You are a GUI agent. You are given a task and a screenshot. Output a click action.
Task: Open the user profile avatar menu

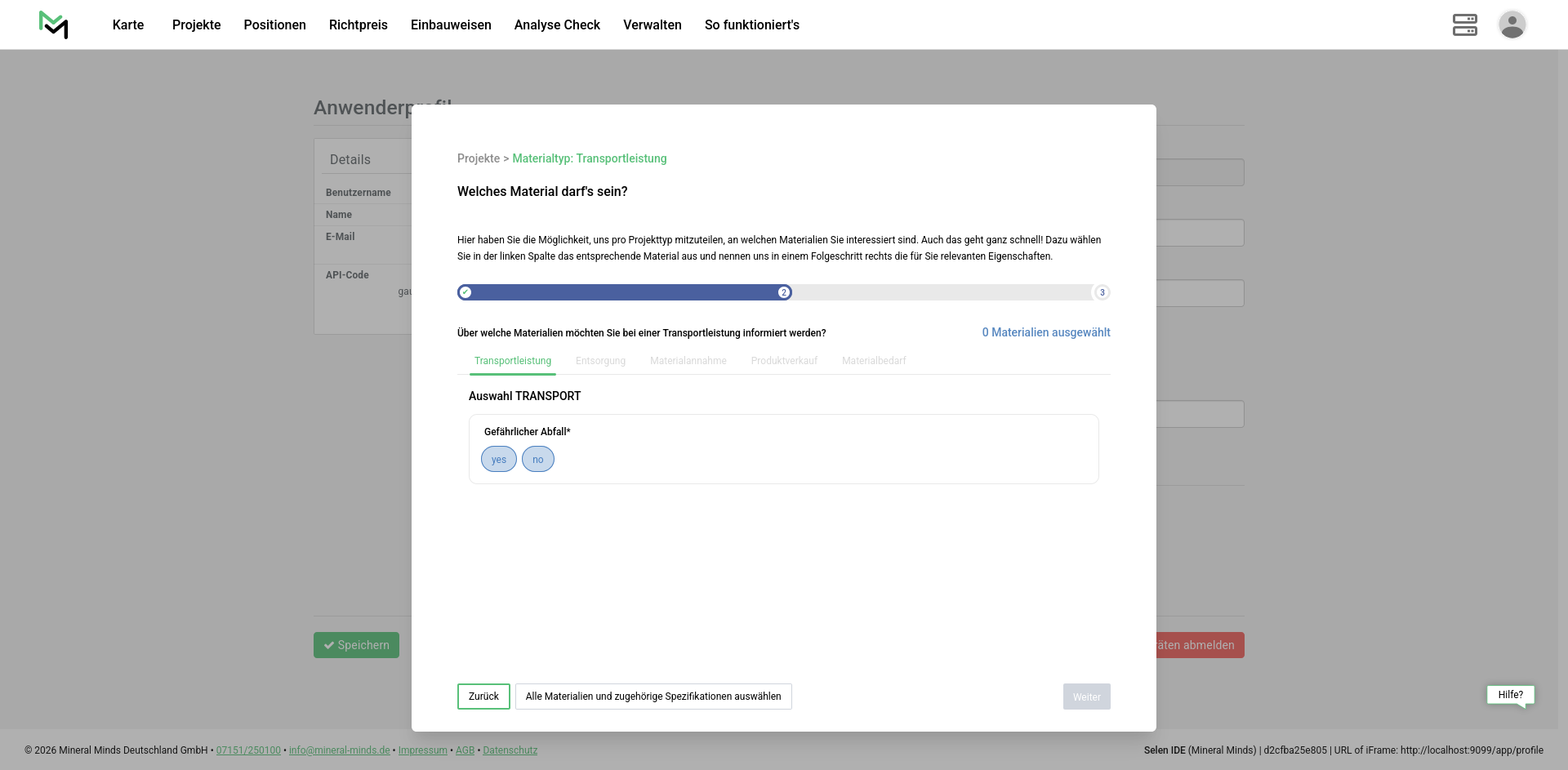coord(1512,24)
